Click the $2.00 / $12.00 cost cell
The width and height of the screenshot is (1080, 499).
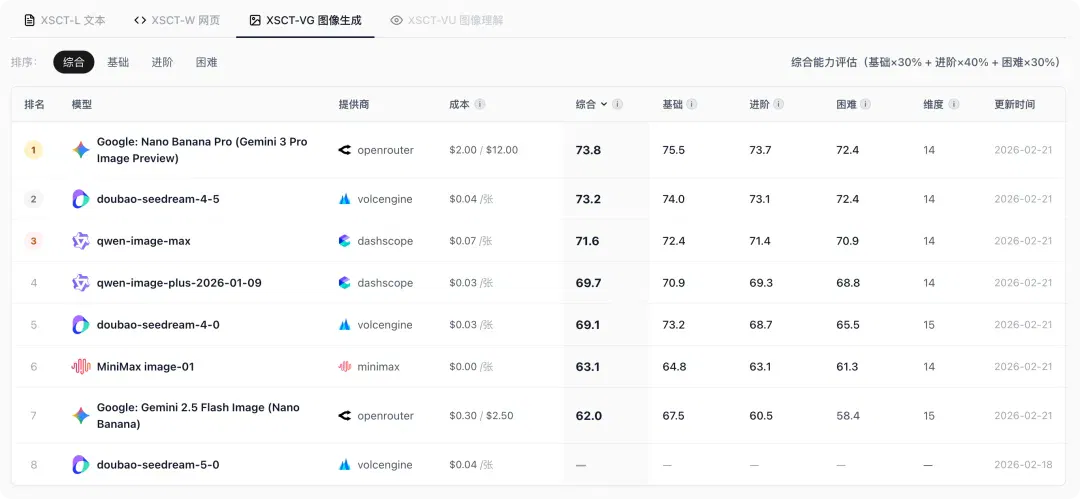coord(484,150)
